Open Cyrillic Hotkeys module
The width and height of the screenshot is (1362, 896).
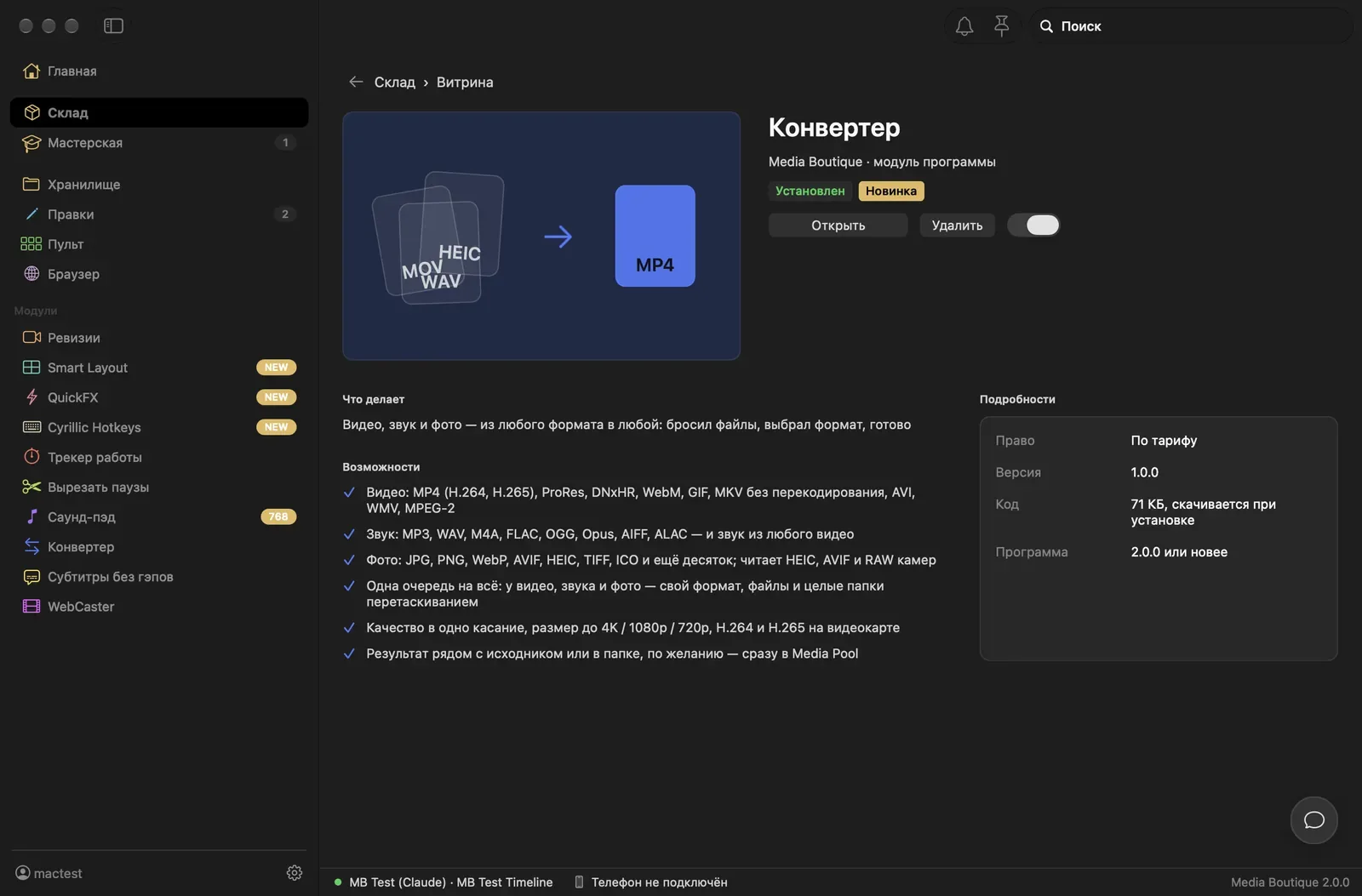pyautogui.click(x=159, y=427)
